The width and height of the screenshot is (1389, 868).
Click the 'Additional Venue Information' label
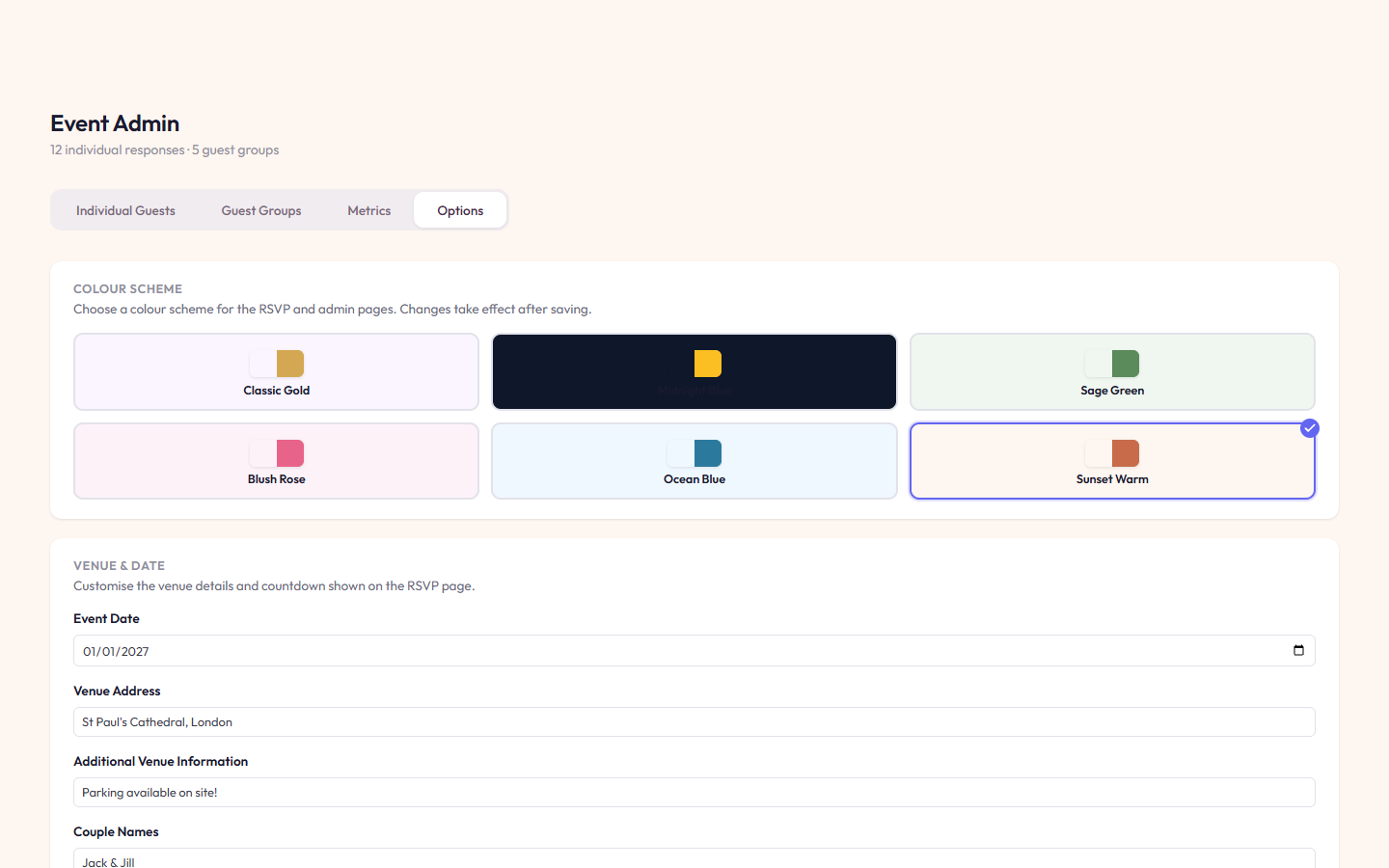(x=160, y=761)
